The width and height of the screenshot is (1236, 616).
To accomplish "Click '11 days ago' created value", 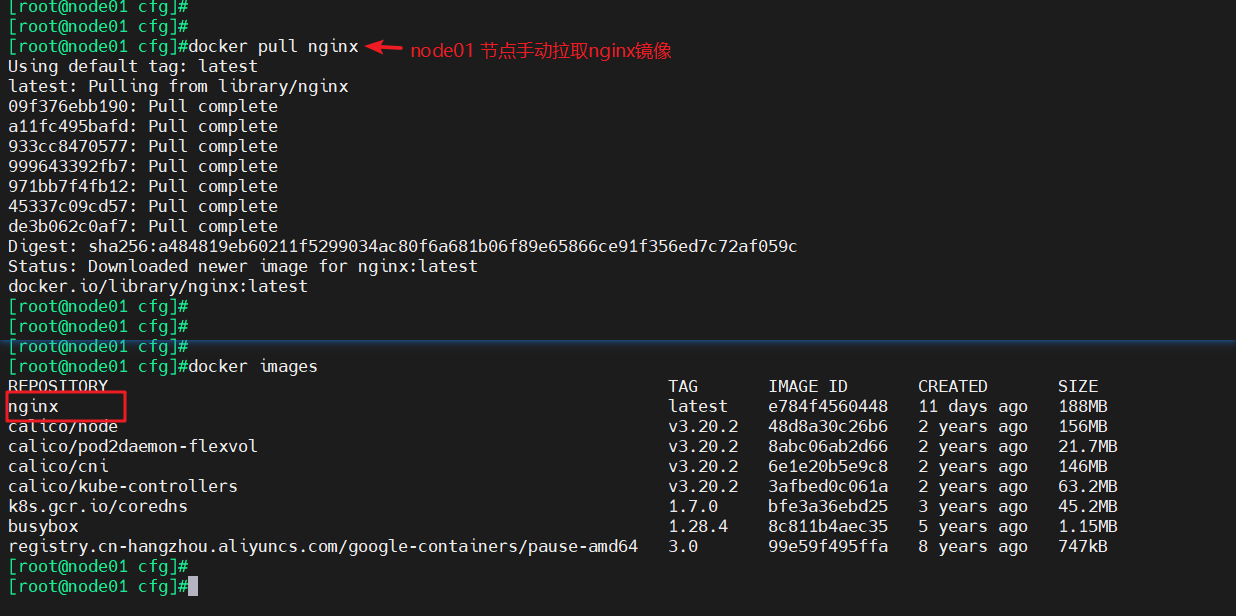I will click(973, 406).
